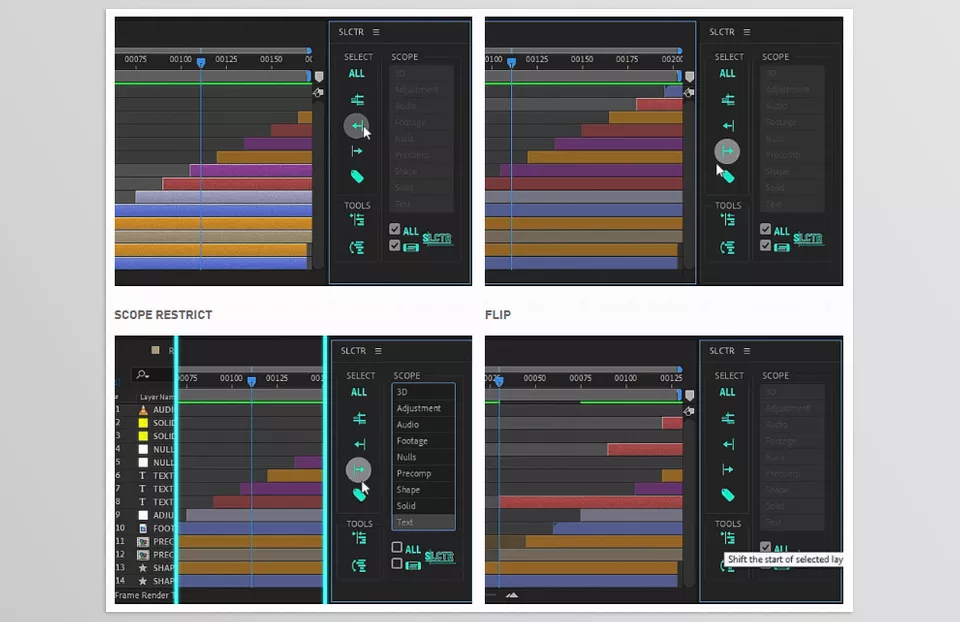
Task: Click select-at-playhead icon in top-right SLCTR panel
Action: (x=727, y=99)
